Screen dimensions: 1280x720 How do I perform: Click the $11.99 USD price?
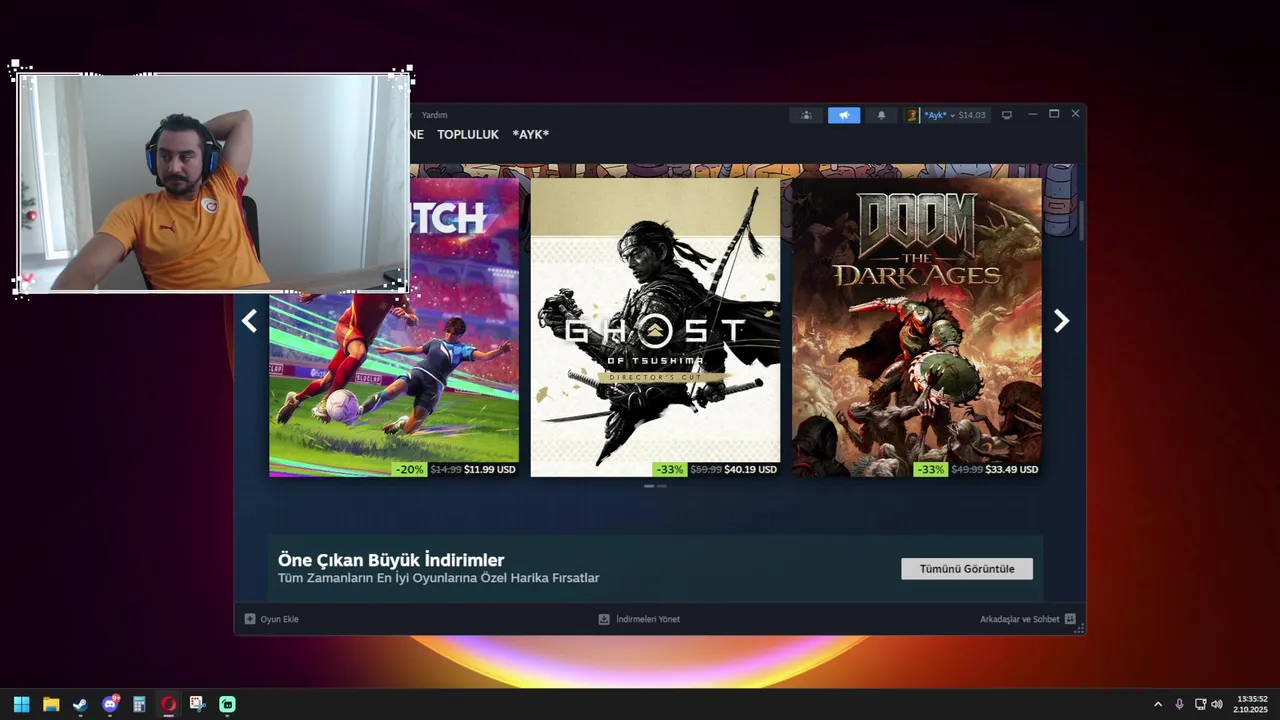pos(490,469)
